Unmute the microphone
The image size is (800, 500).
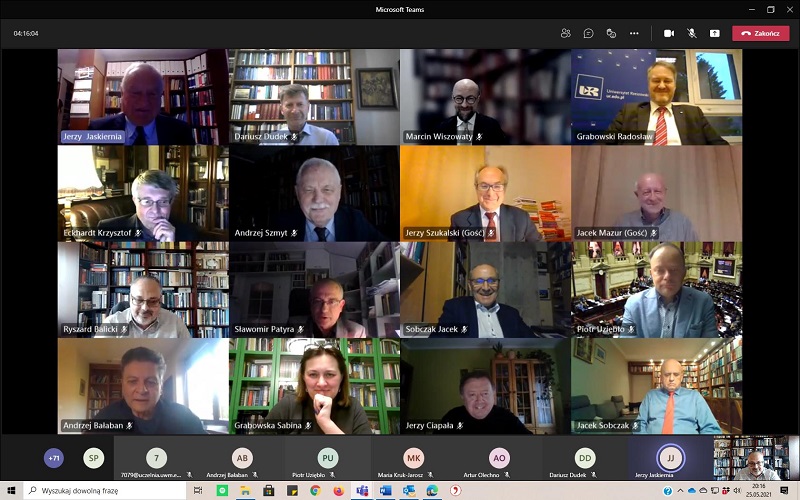tap(692, 33)
